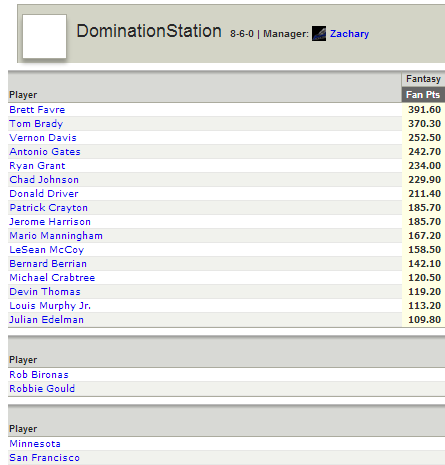Sort by the Fan Pts column header
The height and width of the screenshot is (465, 445).
423,95
